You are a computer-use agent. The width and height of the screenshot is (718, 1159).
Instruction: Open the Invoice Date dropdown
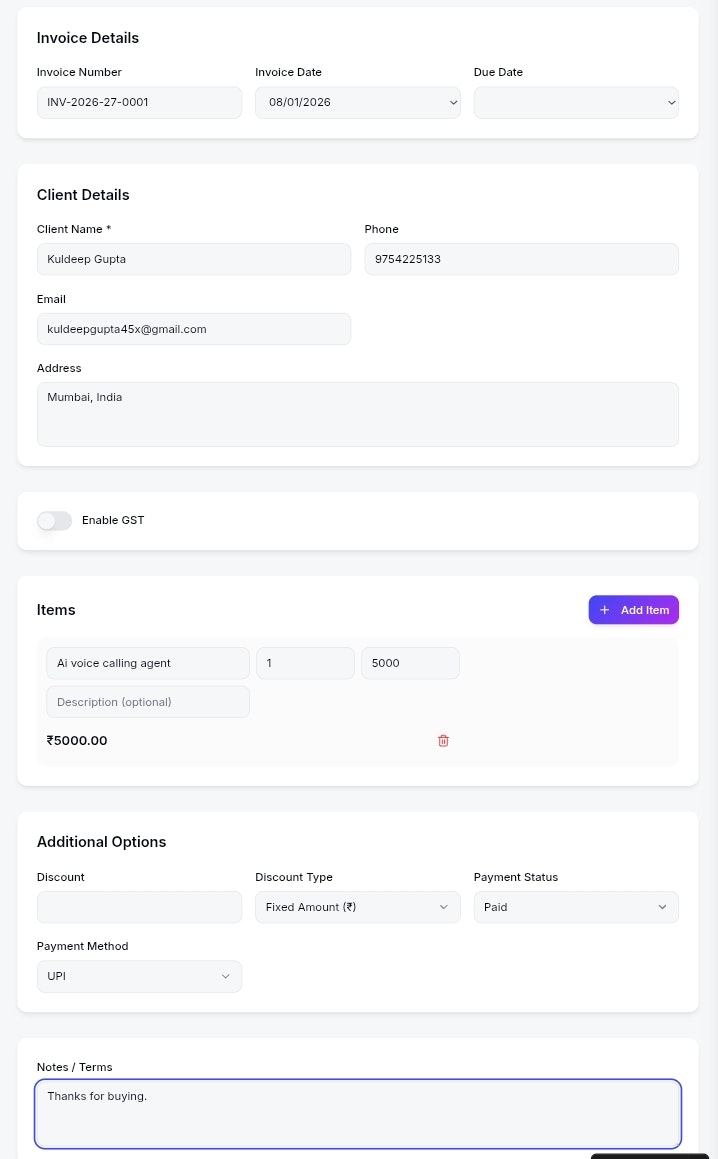point(358,102)
